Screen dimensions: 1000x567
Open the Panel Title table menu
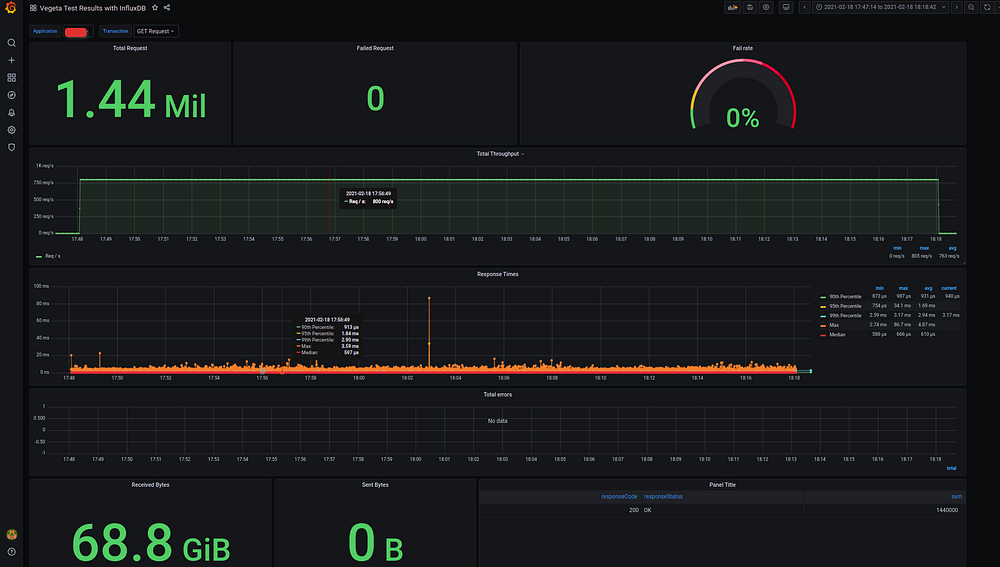(722, 485)
